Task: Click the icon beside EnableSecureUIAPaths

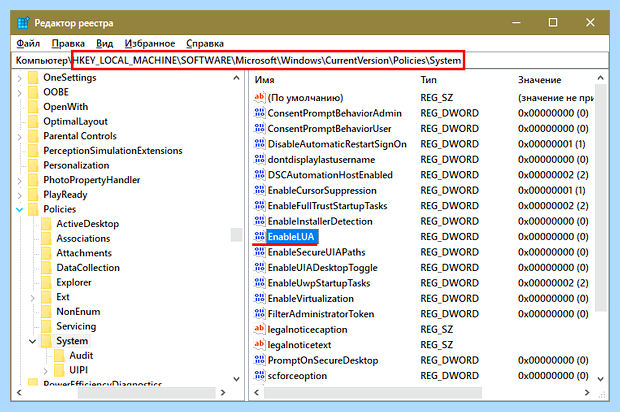Action: (x=259, y=252)
